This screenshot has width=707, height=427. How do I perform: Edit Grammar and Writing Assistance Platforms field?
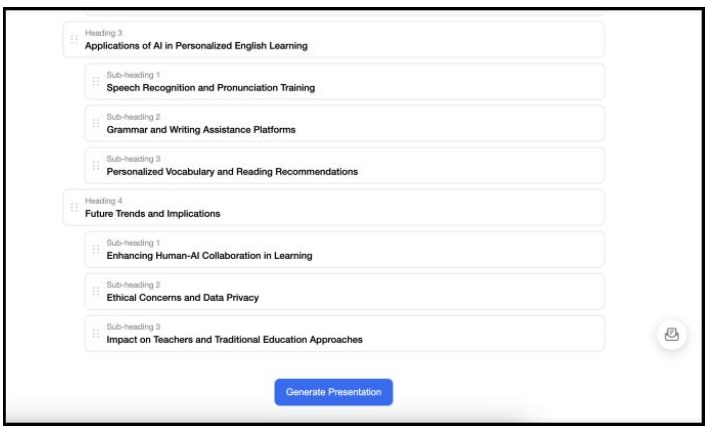(201, 130)
